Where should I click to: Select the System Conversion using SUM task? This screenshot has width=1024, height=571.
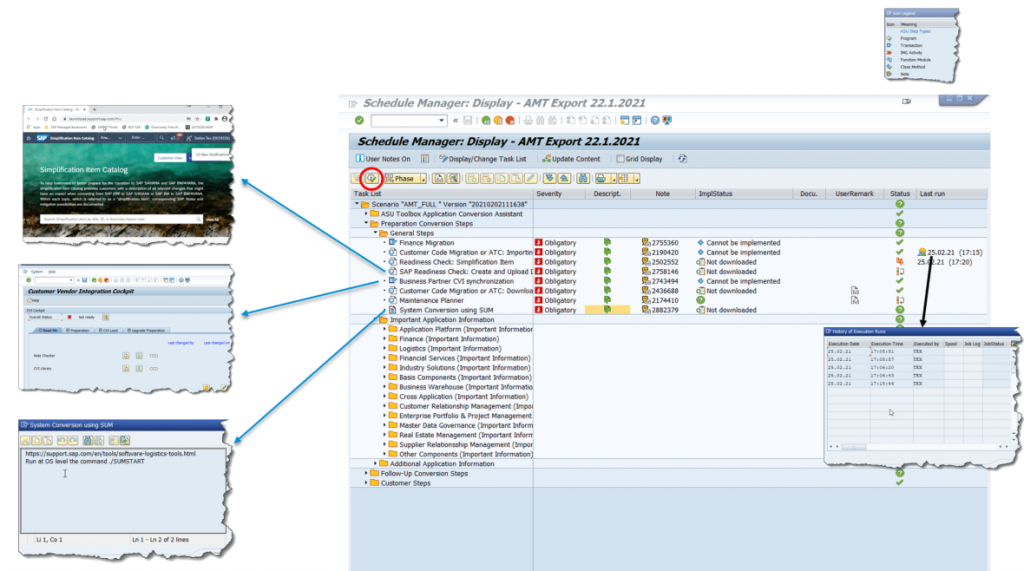[x=446, y=310]
